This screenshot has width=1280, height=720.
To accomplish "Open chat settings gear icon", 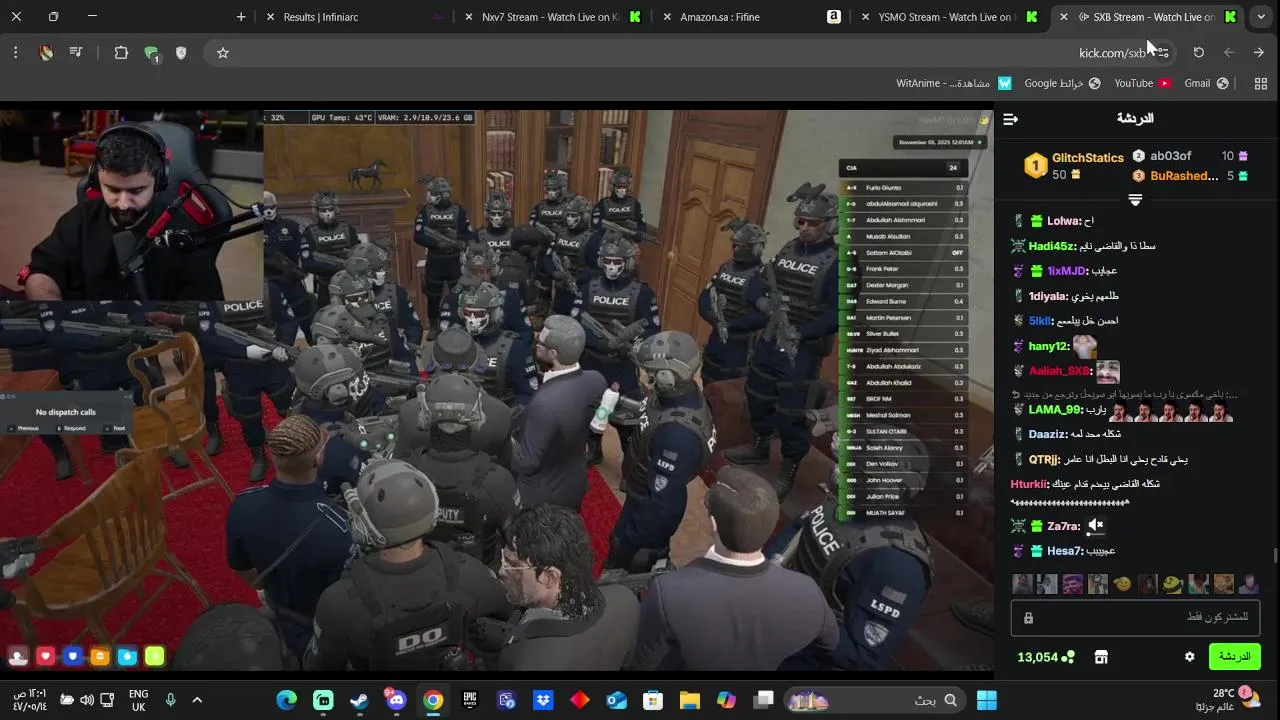I will [1189, 657].
